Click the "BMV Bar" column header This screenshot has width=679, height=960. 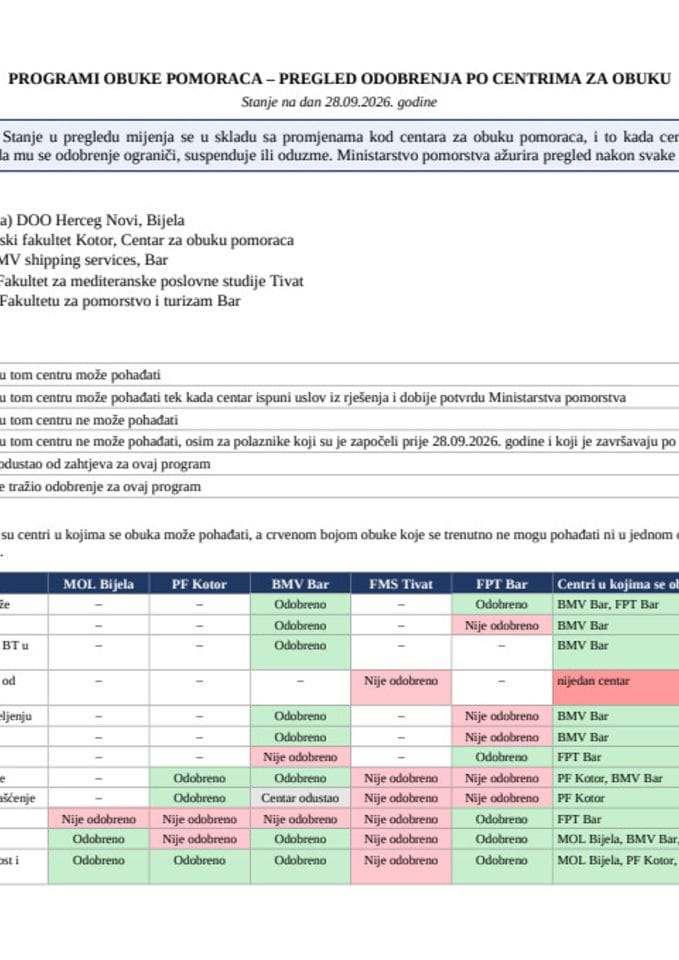tap(300, 584)
